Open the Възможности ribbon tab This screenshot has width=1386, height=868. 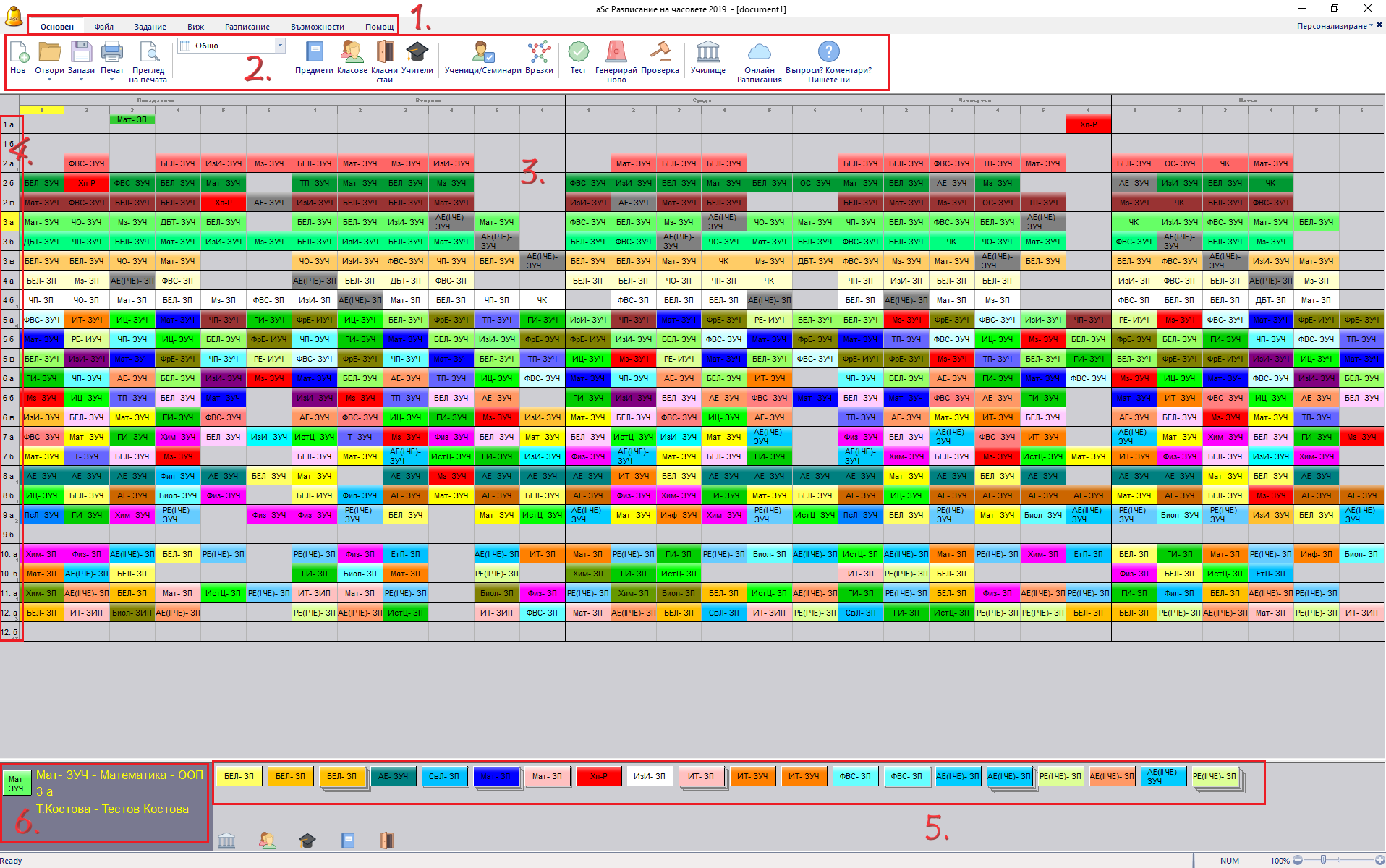pyautogui.click(x=318, y=27)
